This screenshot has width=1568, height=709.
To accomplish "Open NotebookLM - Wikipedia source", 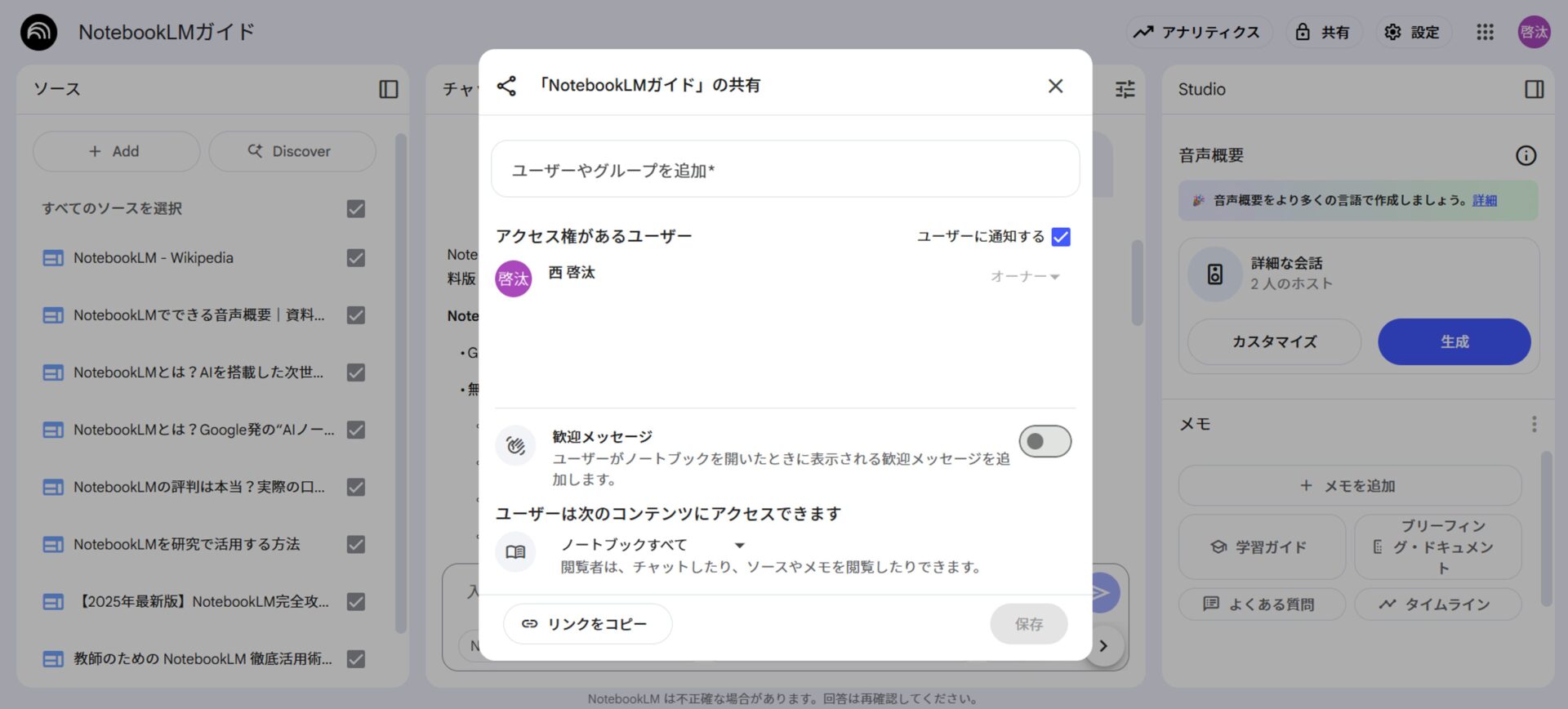I will [154, 258].
